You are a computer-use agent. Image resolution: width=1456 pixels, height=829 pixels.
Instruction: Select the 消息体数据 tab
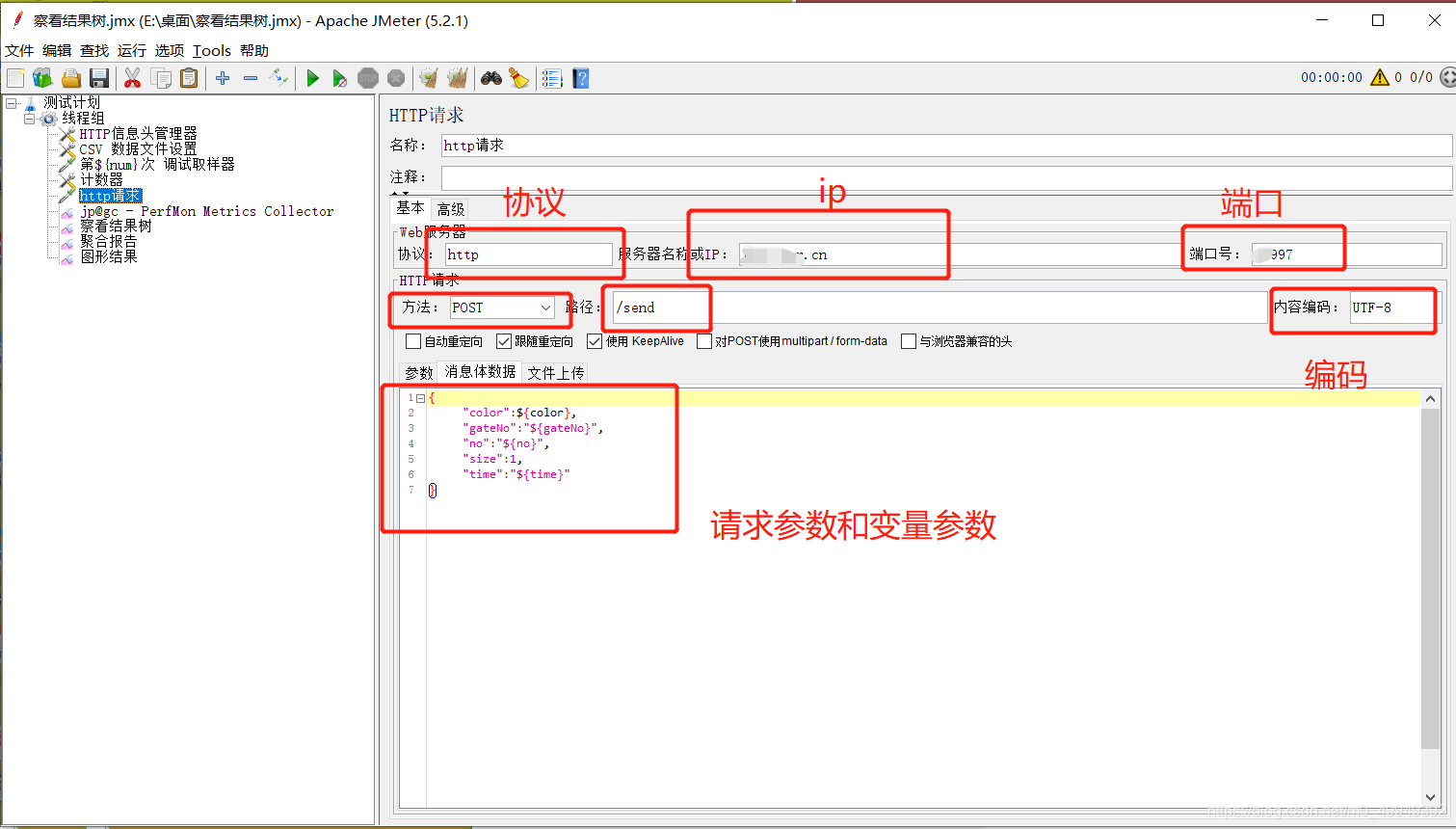480,371
